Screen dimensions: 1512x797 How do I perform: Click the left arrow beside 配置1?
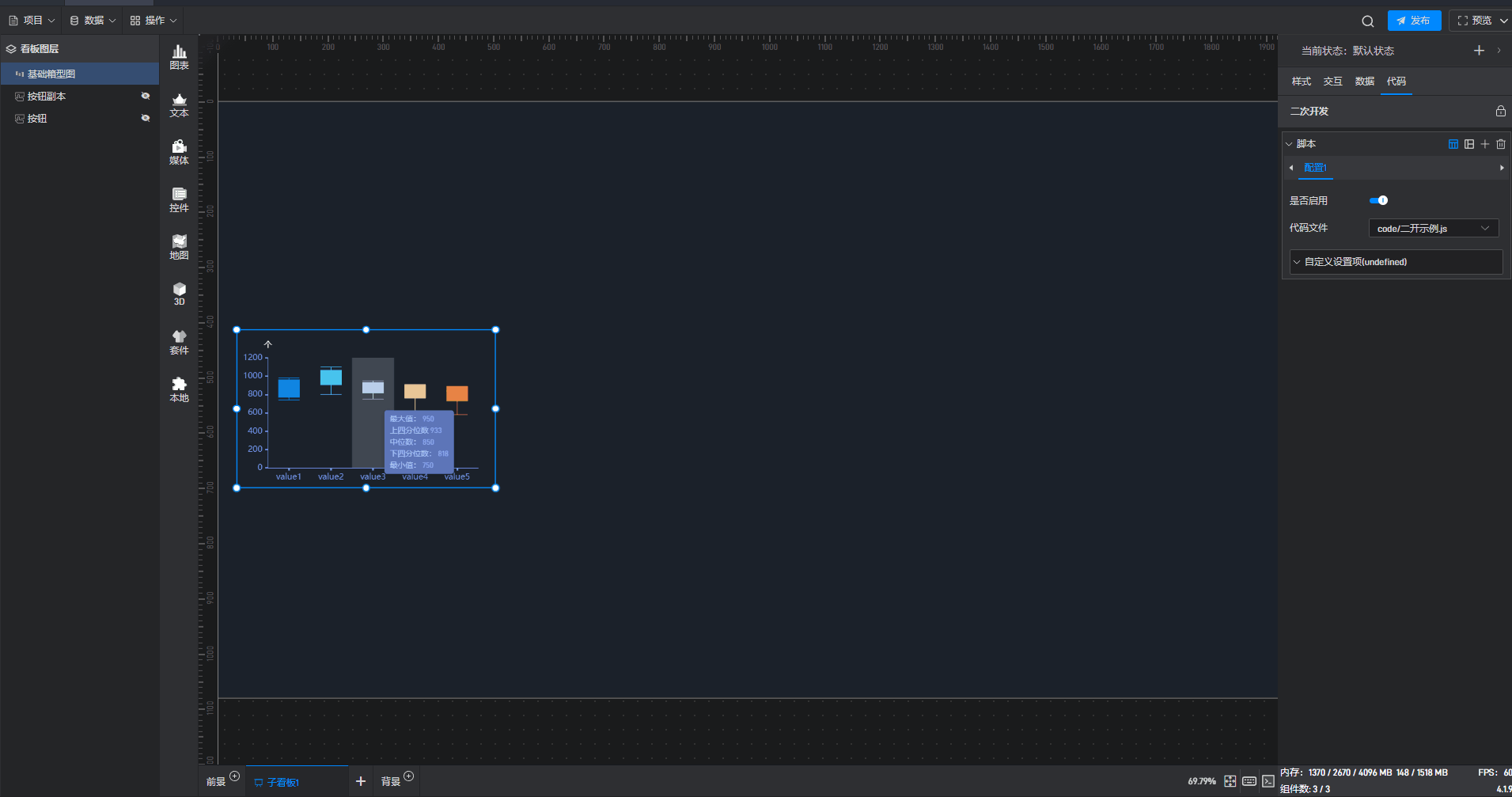point(1291,168)
